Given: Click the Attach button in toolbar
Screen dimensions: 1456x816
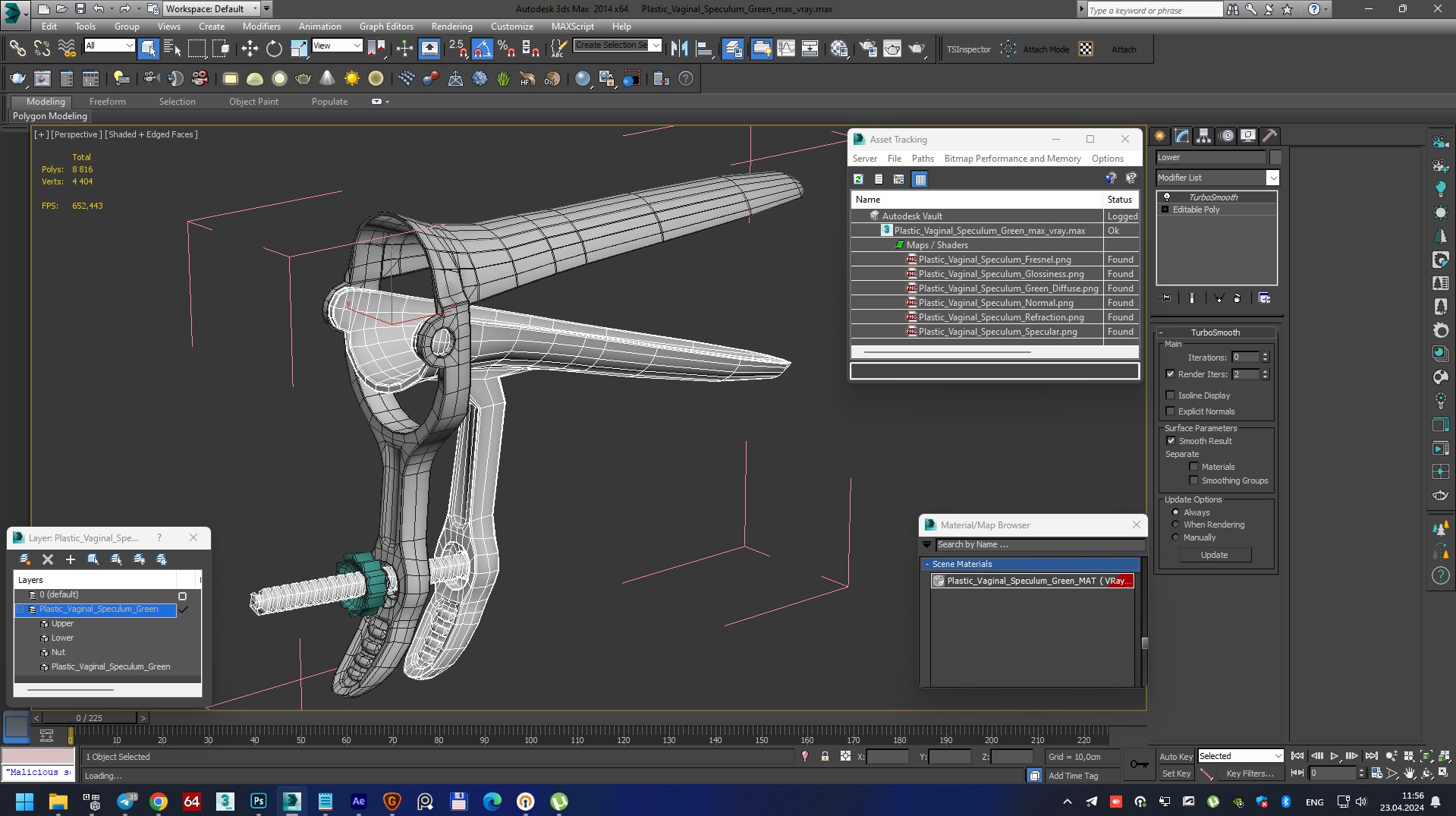Looking at the screenshot, I should (x=1124, y=49).
